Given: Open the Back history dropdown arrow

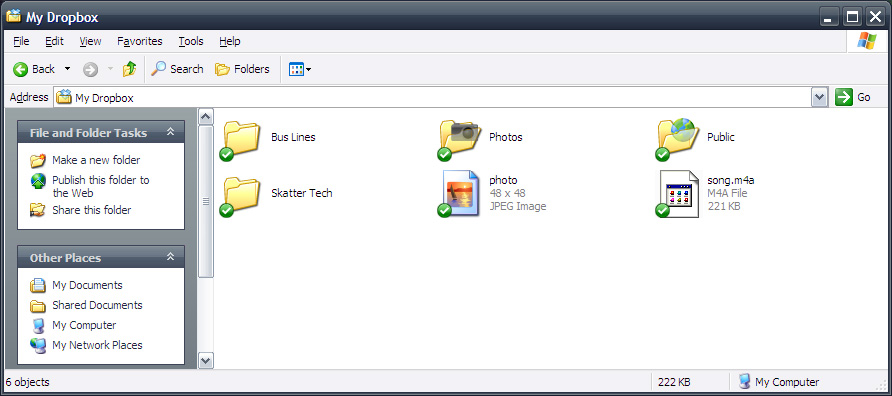Looking at the screenshot, I should click(x=67, y=69).
